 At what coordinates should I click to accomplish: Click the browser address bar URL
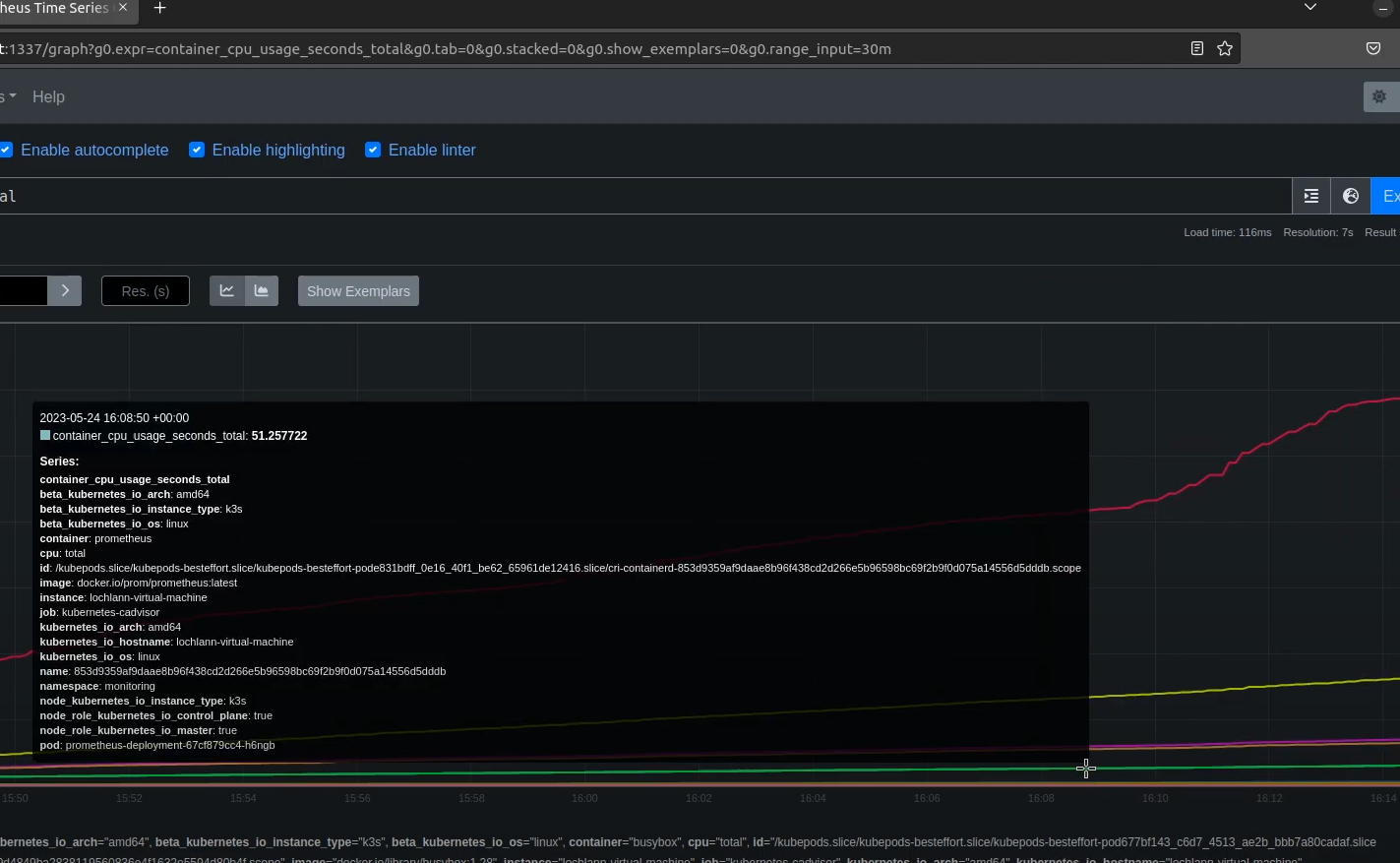coord(446,48)
